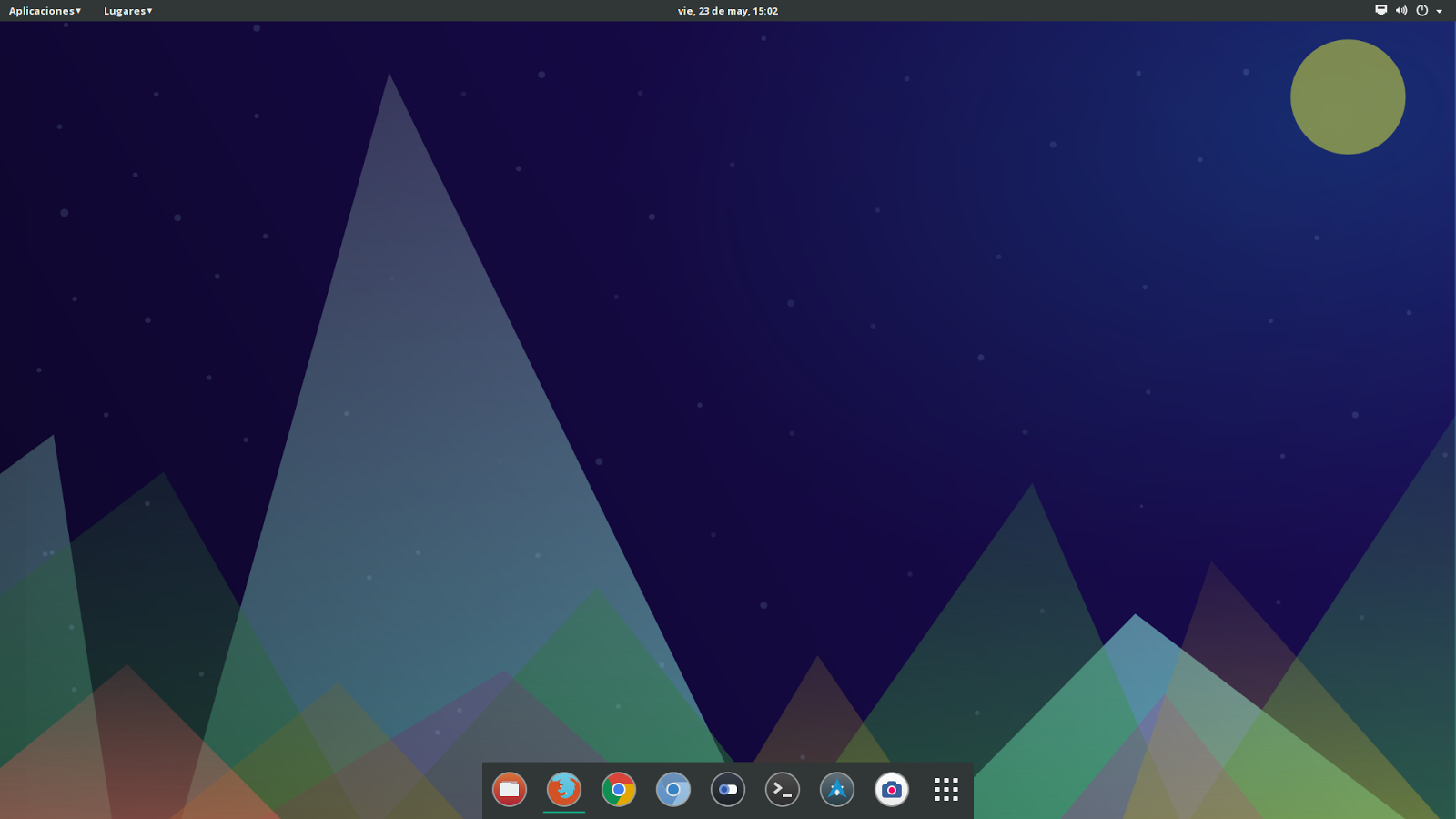The width and height of the screenshot is (1456, 819).
Task: Expand the chevron beside Lugares
Action: (x=148, y=11)
